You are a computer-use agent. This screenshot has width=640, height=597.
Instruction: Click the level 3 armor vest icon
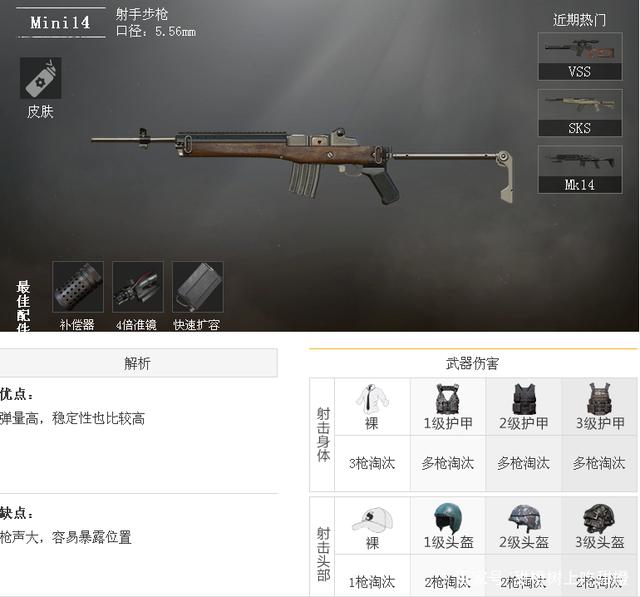[599, 398]
